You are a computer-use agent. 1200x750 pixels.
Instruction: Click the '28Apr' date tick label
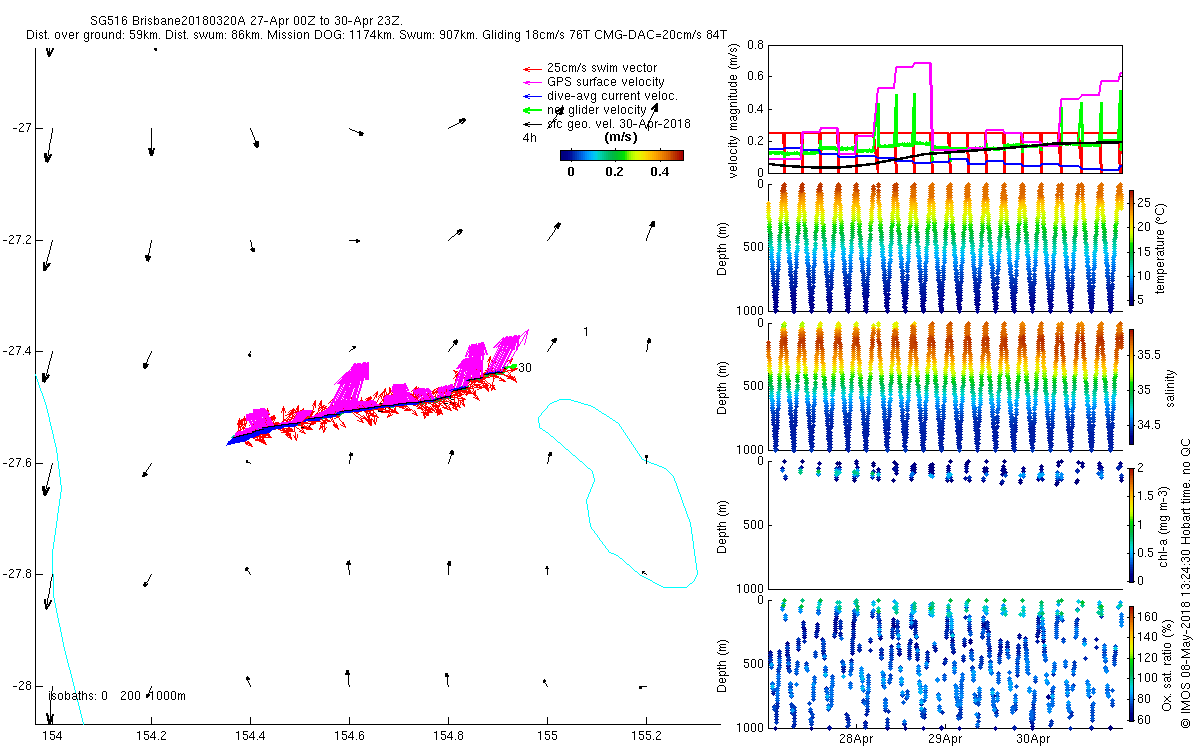(x=858, y=739)
